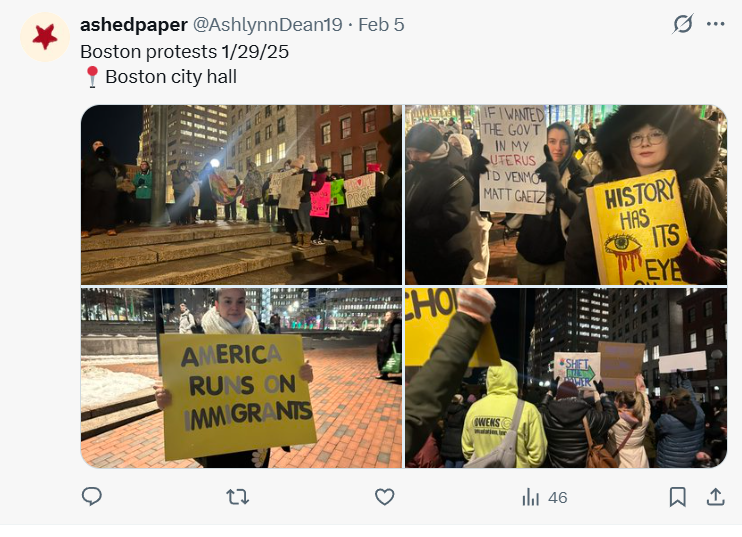Click the reply speech bubble icon
This screenshot has width=742, height=537.
[92, 497]
